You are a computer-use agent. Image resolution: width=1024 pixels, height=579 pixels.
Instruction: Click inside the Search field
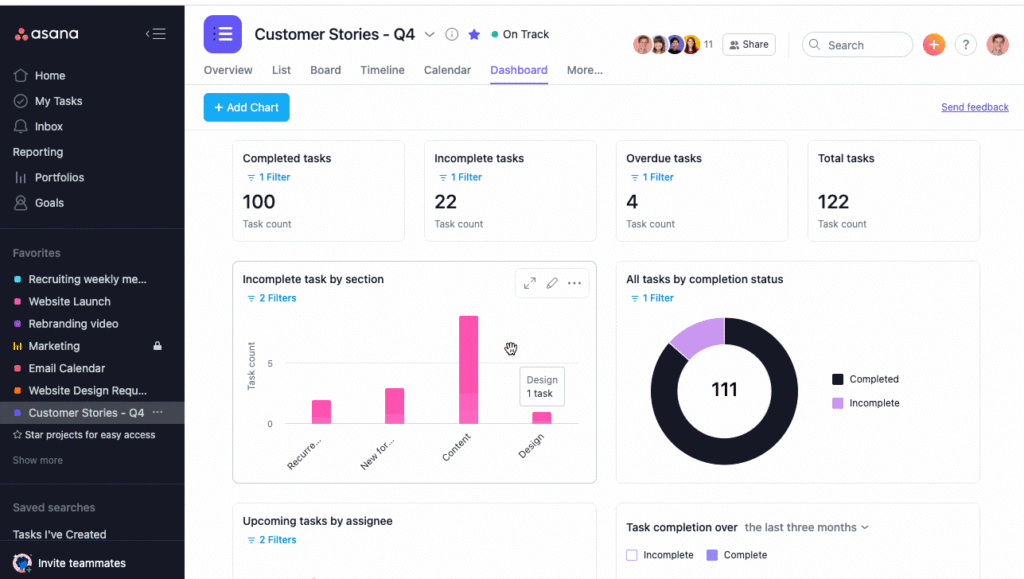tap(857, 44)
